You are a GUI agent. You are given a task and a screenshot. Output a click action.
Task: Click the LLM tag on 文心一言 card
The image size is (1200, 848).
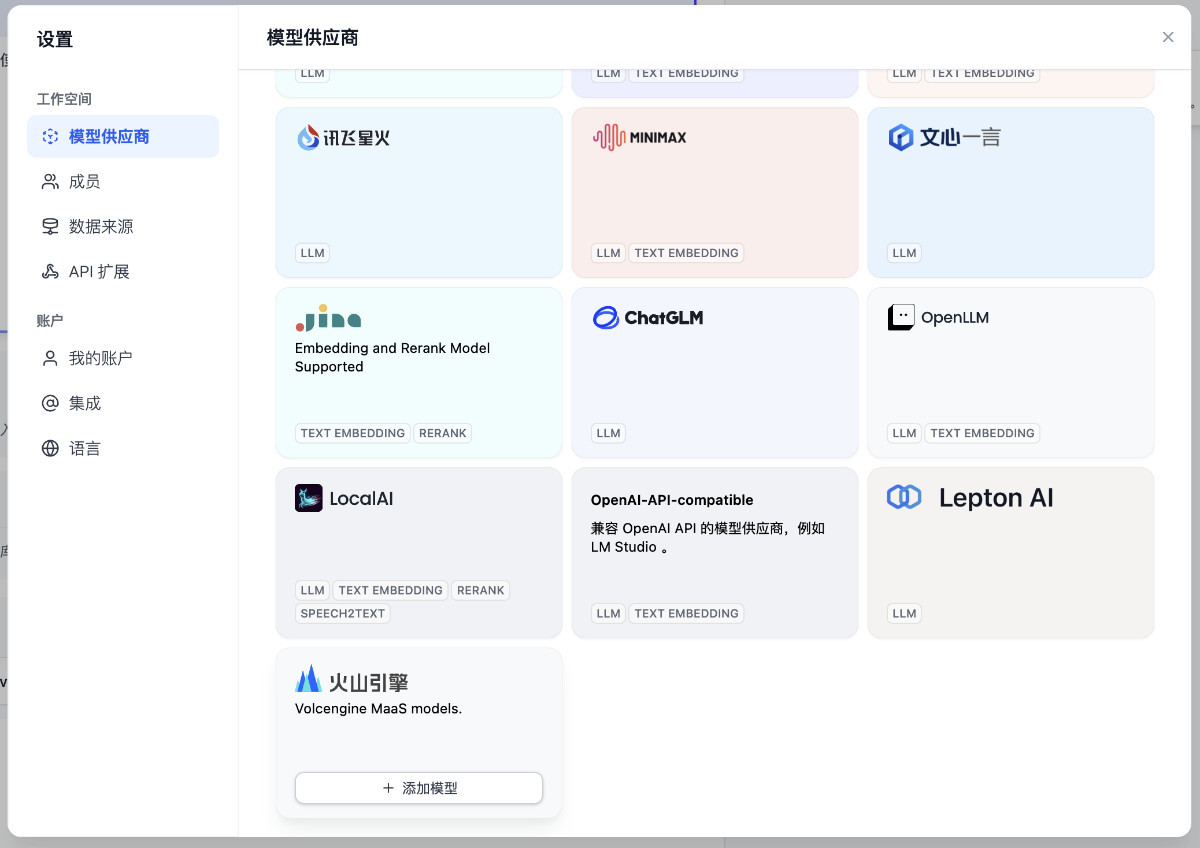point(905,253)
